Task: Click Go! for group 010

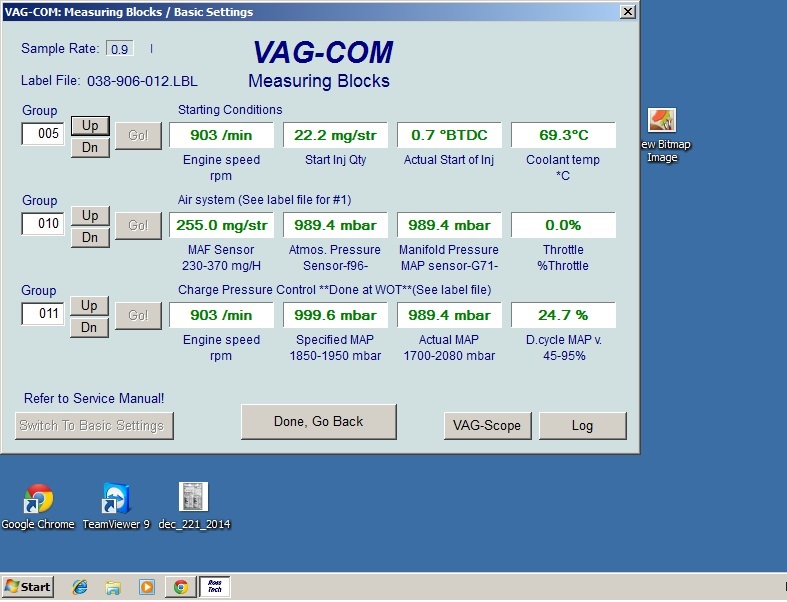Action: coord(139,225)
